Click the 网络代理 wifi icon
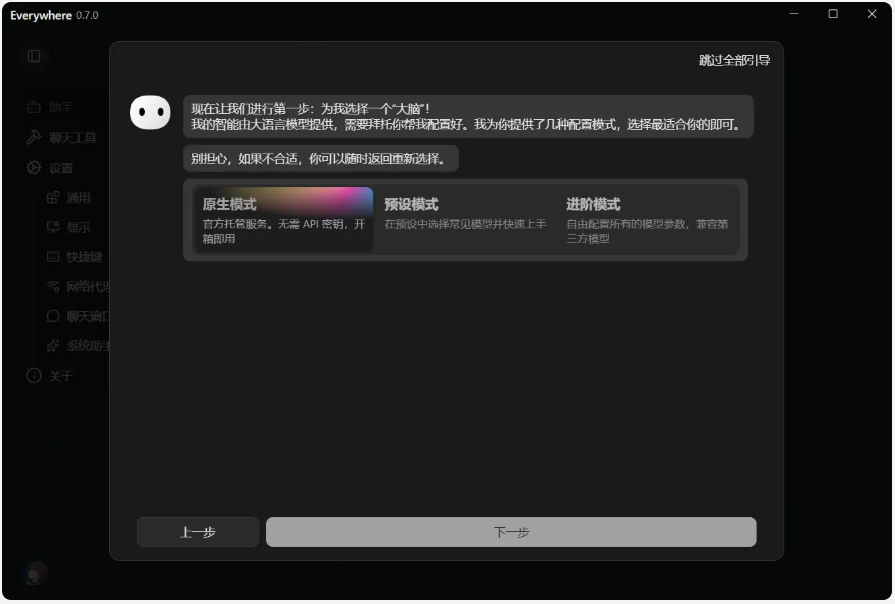The height and width of the screenshot is (604, 895). (53, 287)
